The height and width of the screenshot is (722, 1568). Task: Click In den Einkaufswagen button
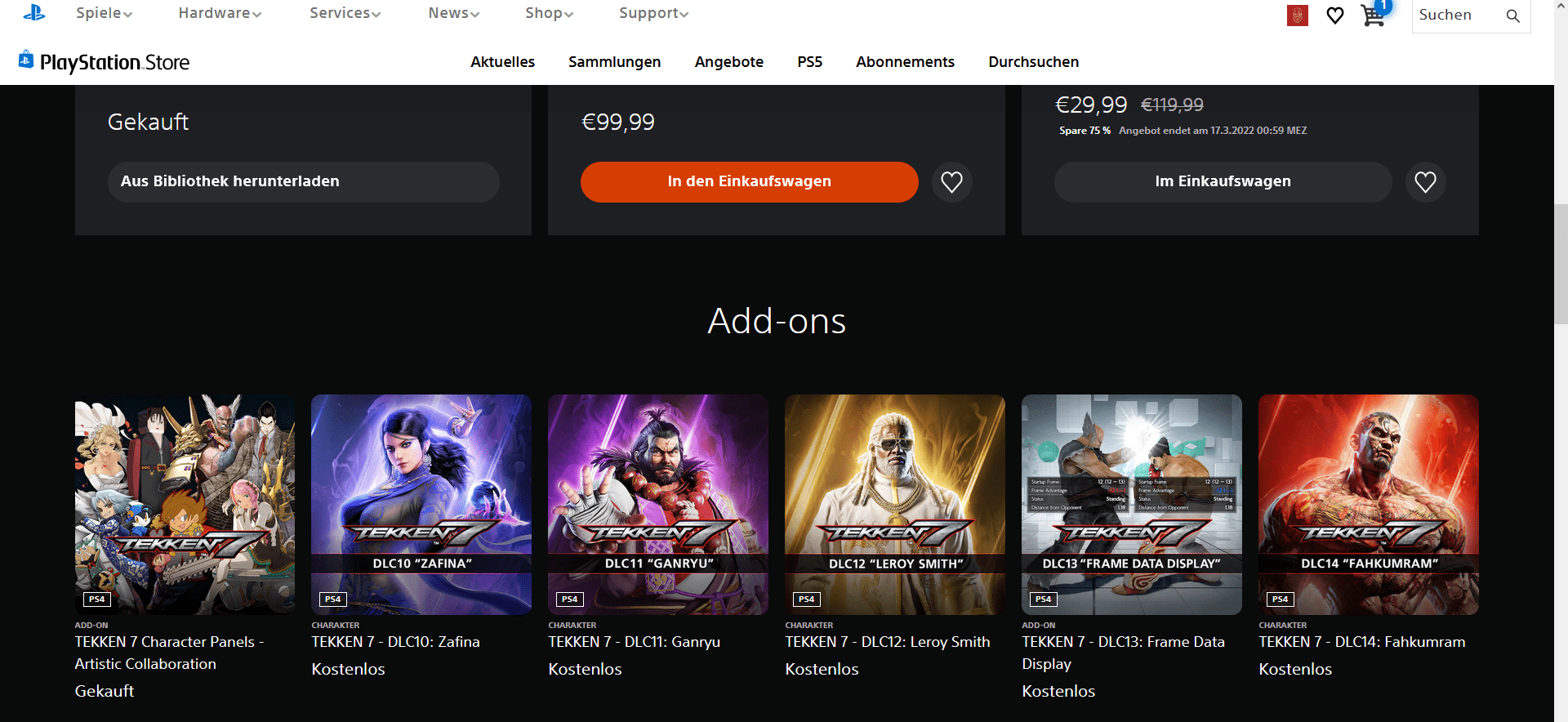749,182
